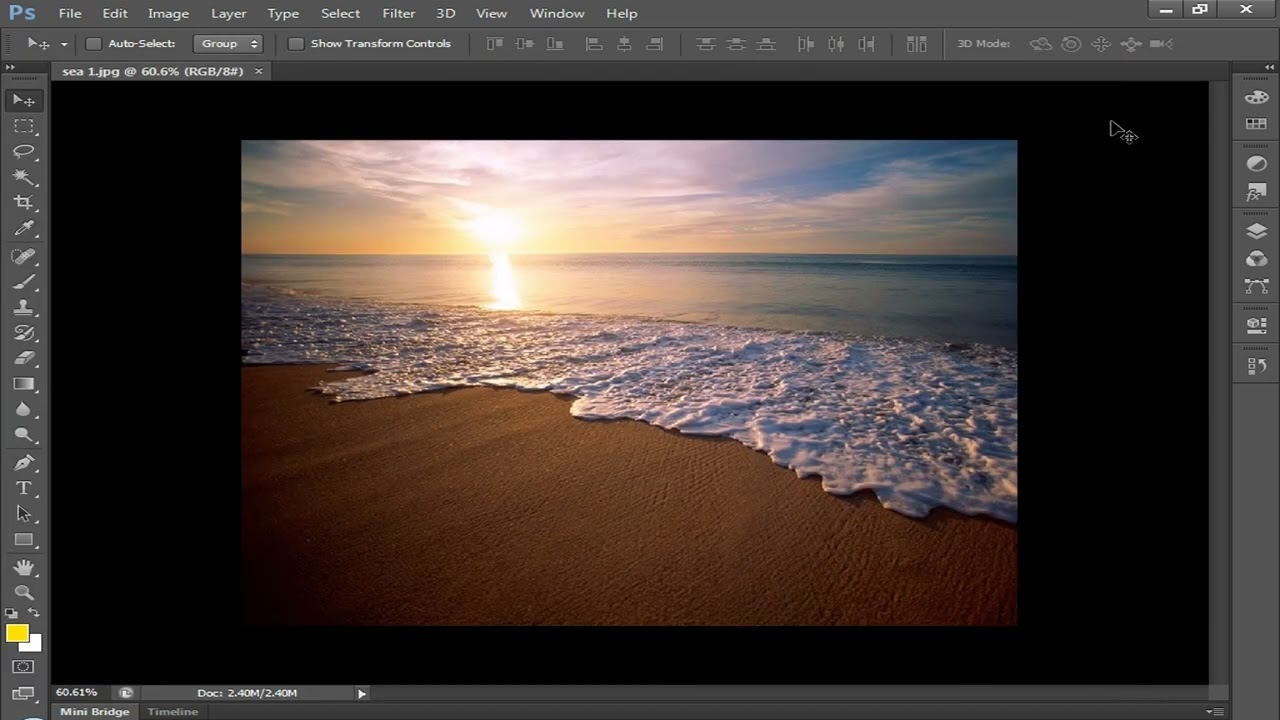Close the sea 1.jpg document tab
This screenshot has width=1280, height=720.
click(258, 71)
